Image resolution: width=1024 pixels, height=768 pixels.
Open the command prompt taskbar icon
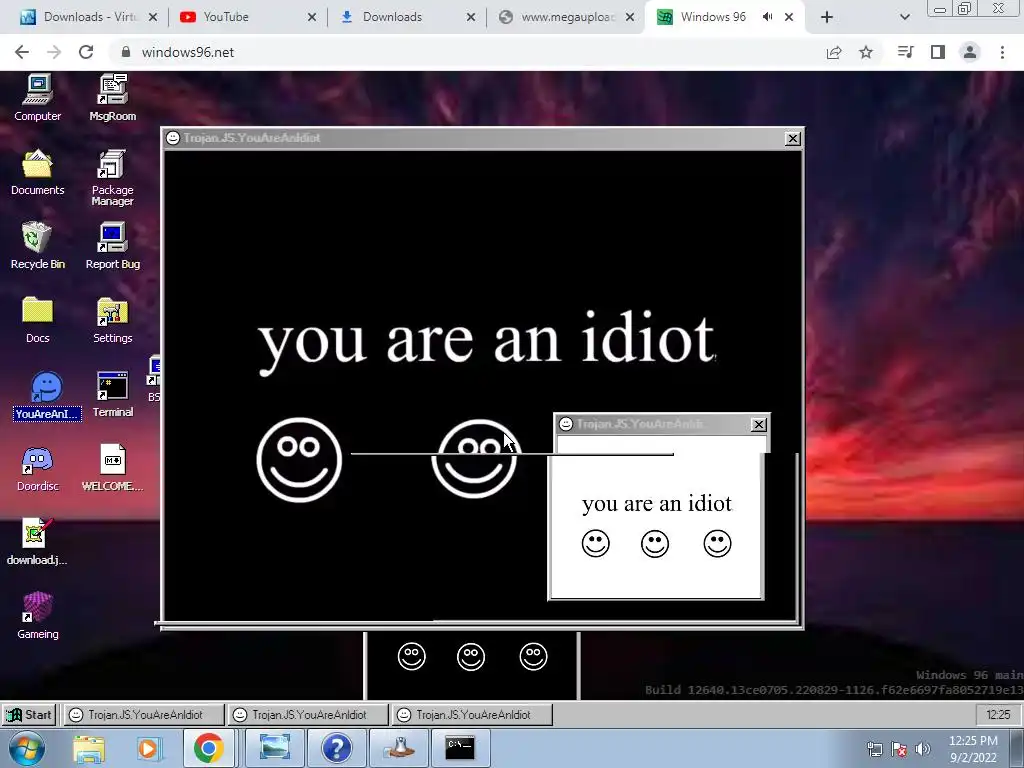[460, 748]
